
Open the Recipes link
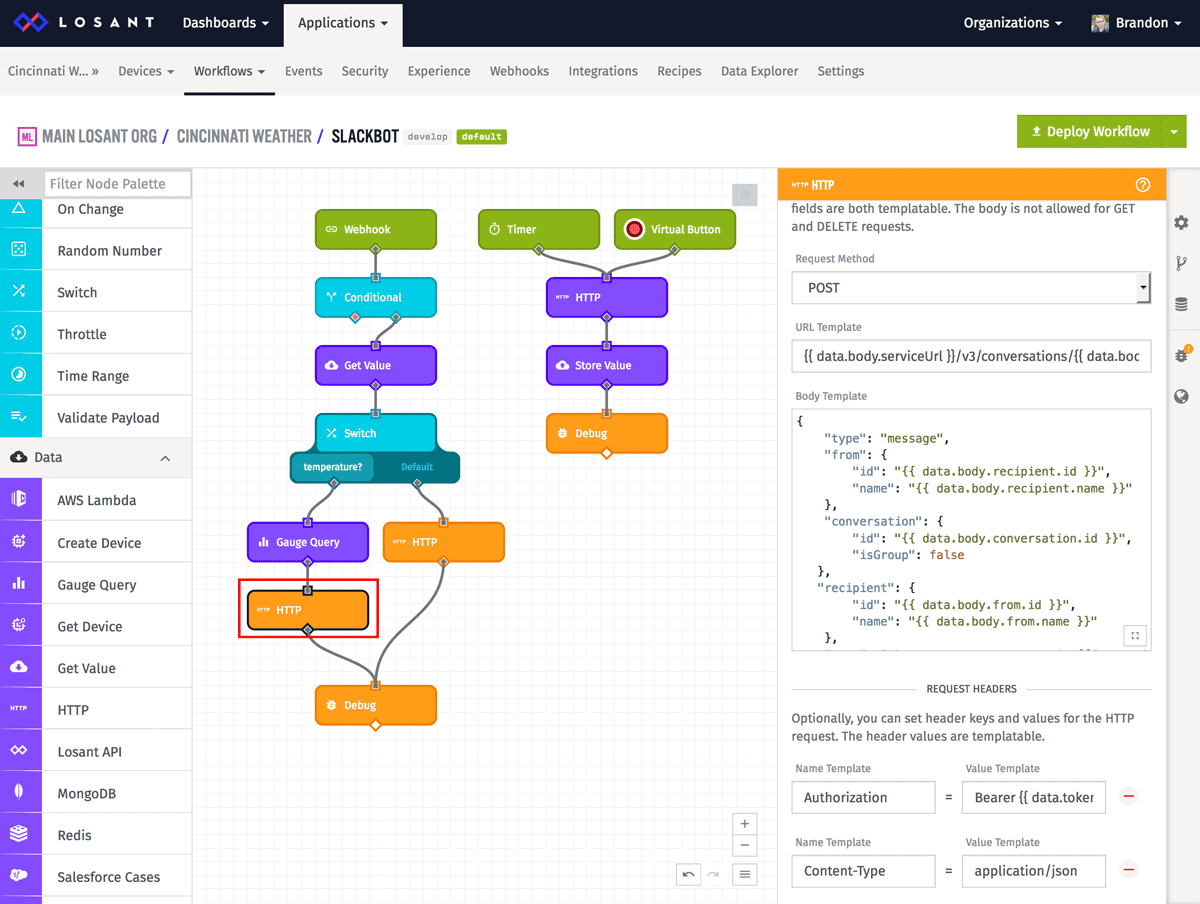pyautogui.click(x=679, y=71)
